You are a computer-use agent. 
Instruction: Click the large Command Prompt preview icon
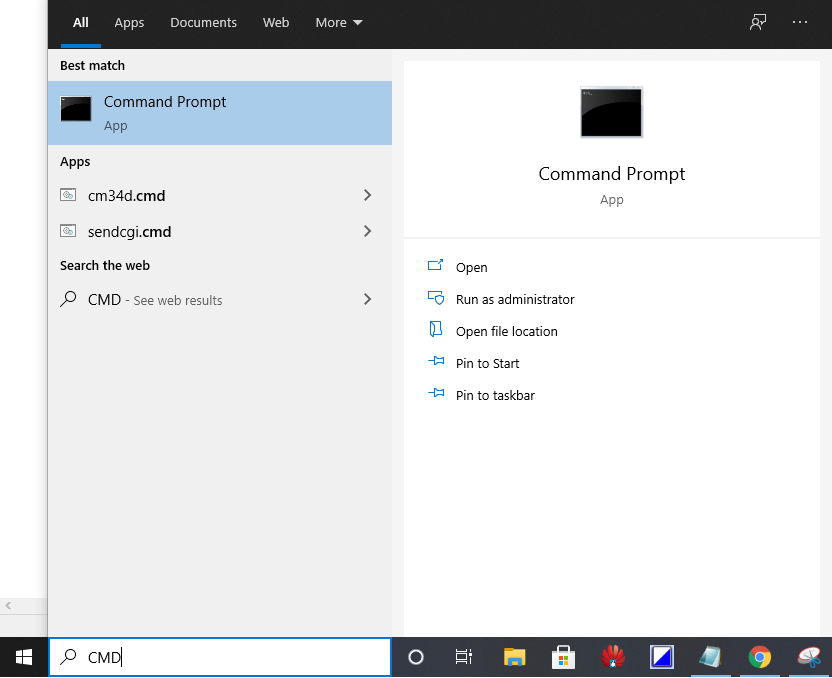(x=611, y=112)
